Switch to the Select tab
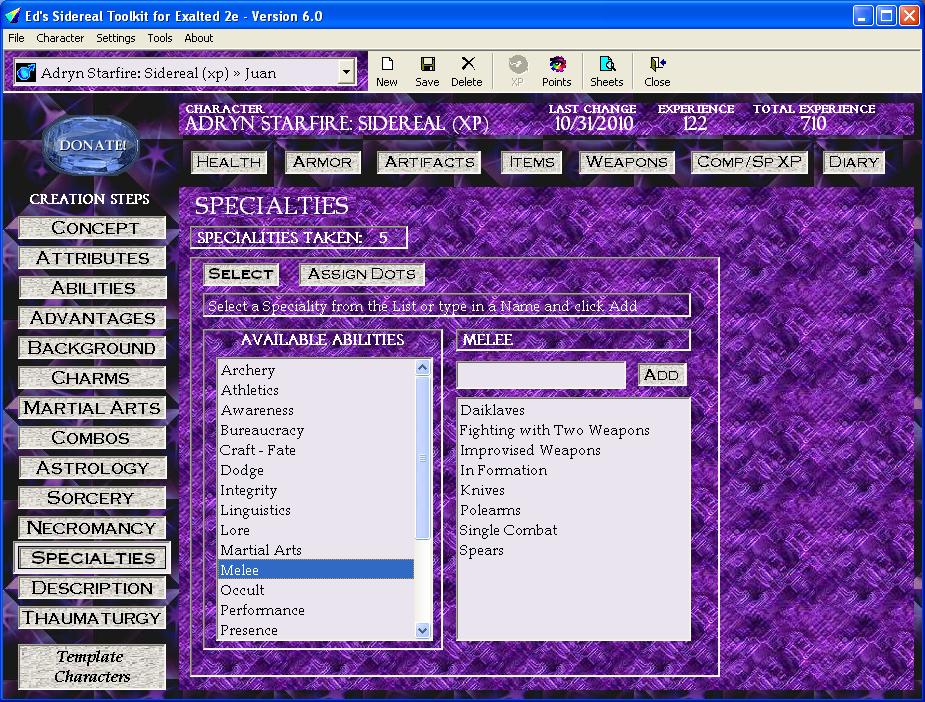This screenshot has width=925, height=702. [241, 274]
